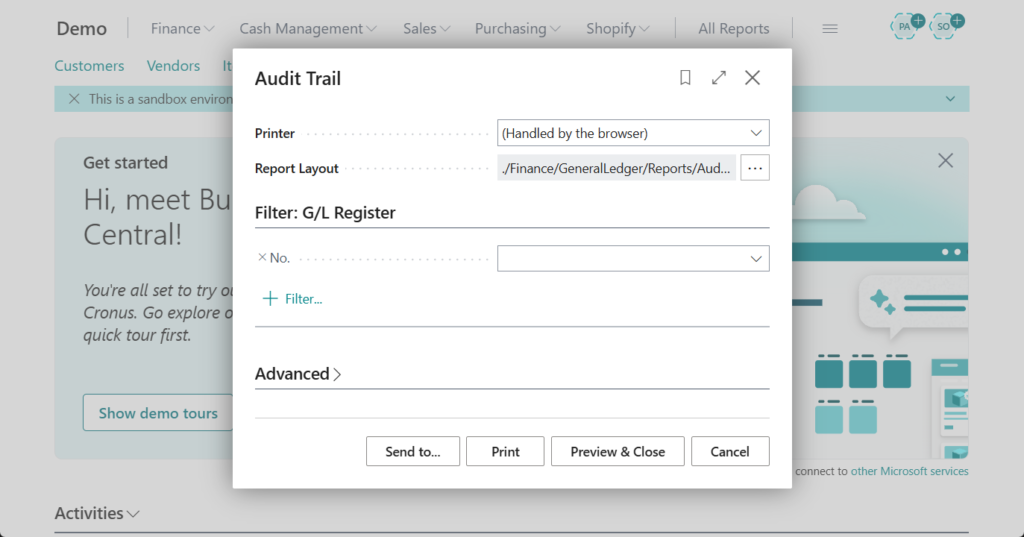Image resolution: width=1024 pixels, height=537 pixels.
Task: Expand the Advanced section
Action: [x=298, y=374]
